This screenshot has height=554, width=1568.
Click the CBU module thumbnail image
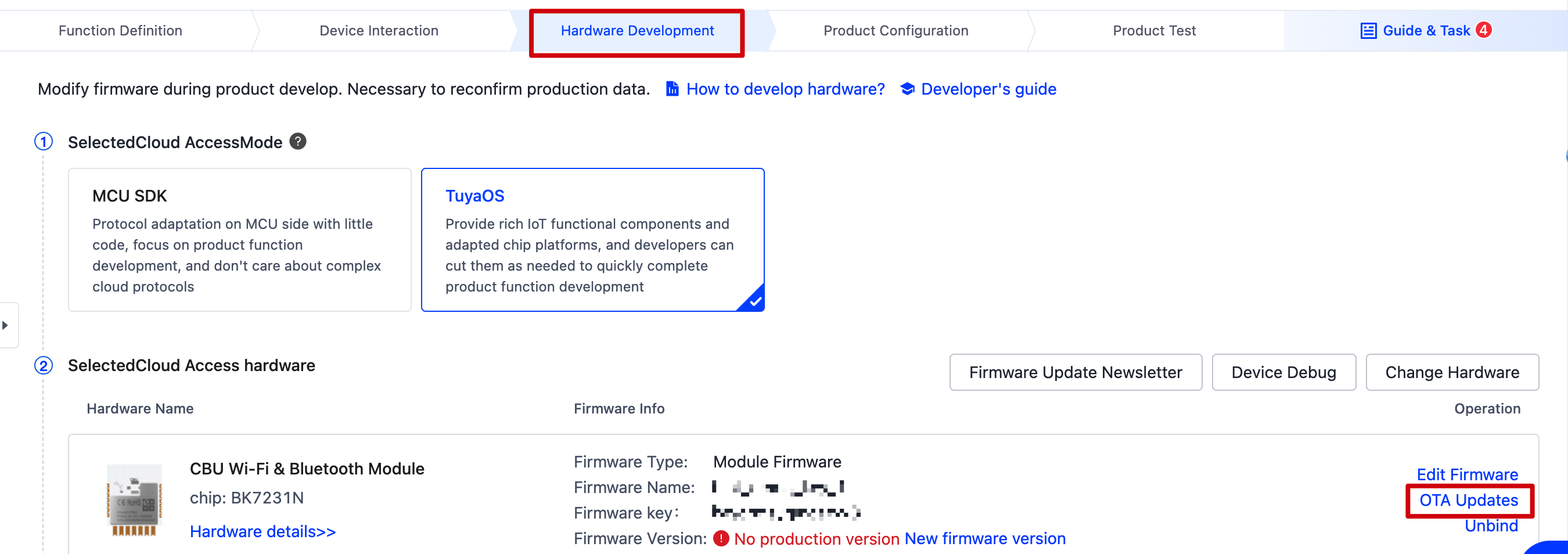click(135, 499)
